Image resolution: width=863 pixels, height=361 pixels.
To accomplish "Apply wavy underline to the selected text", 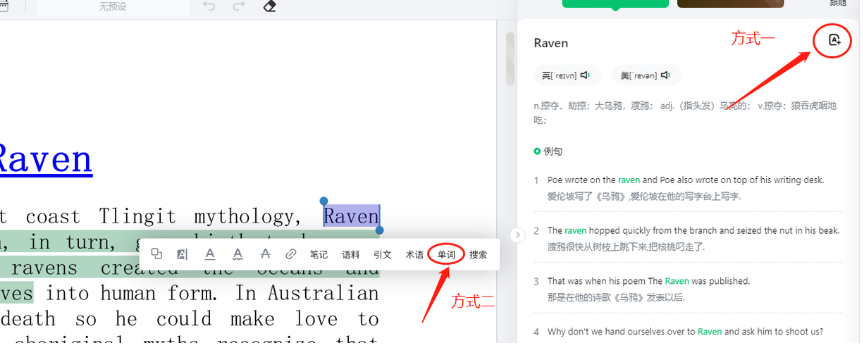I will 237,254.
